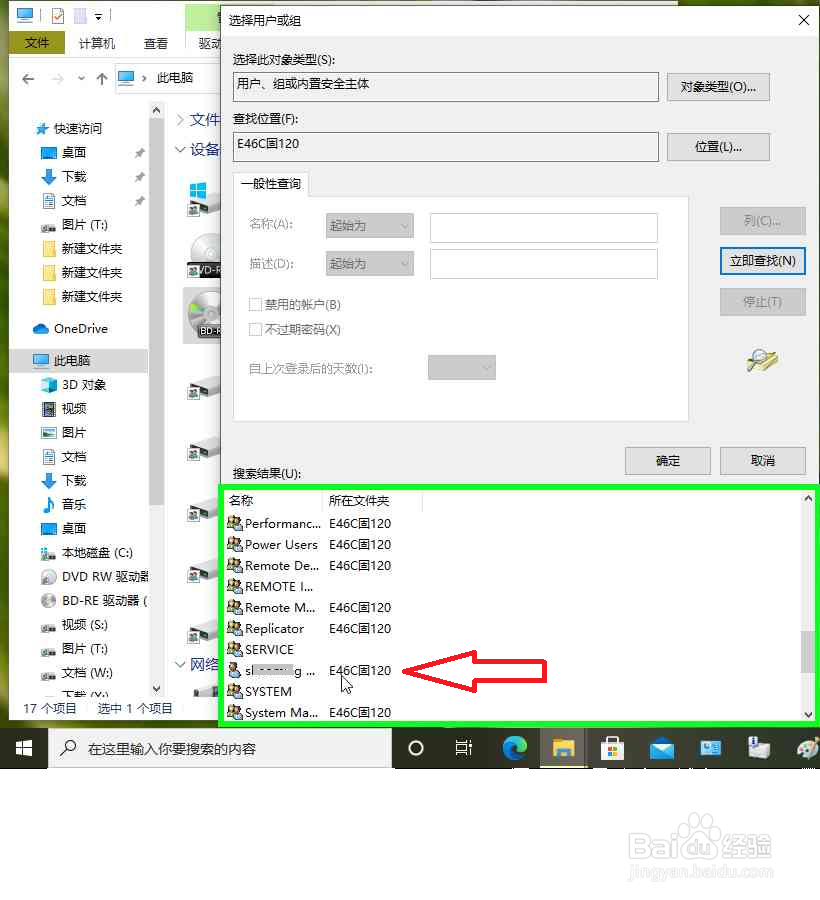Click the Search examples help icon
Screen dimensions: 820x900
point(763,360)
